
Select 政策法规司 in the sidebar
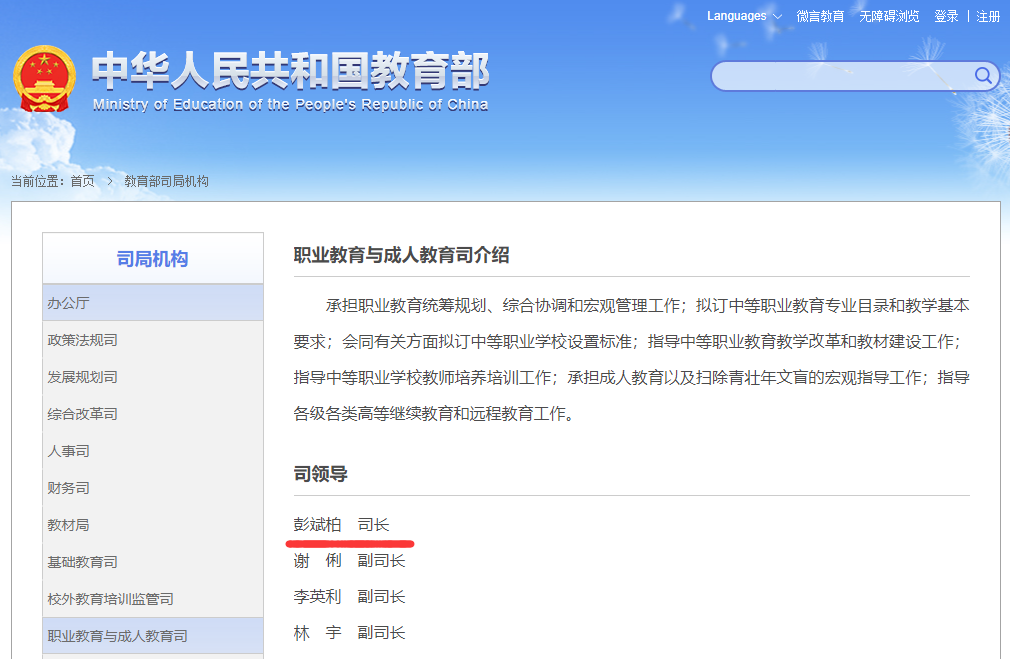[82, 340]
